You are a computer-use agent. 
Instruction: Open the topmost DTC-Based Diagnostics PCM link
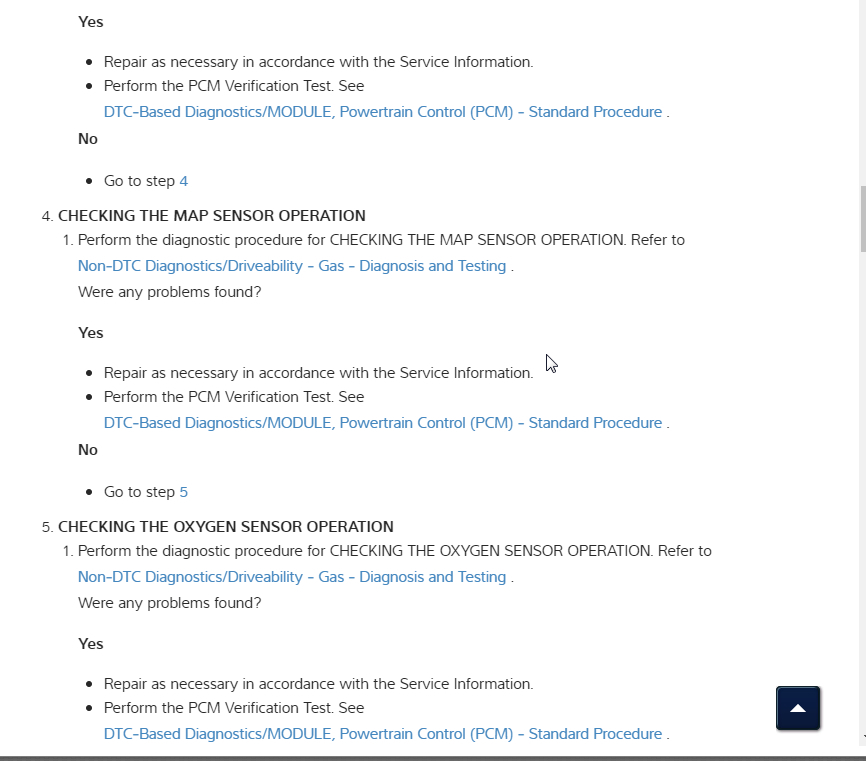click(x=382, y=112)
